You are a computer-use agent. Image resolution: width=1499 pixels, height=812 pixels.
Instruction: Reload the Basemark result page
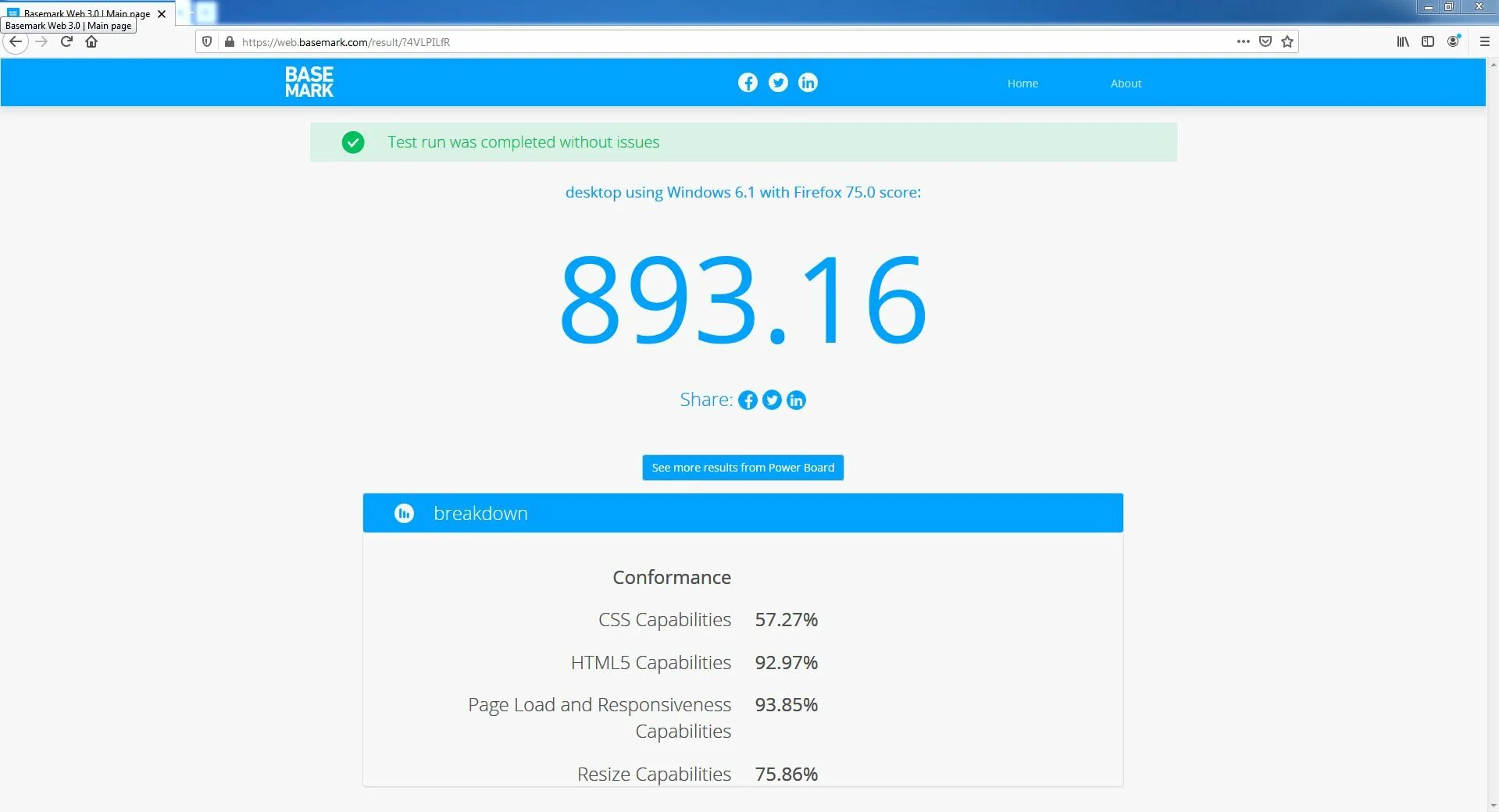(x=66, y=42)
